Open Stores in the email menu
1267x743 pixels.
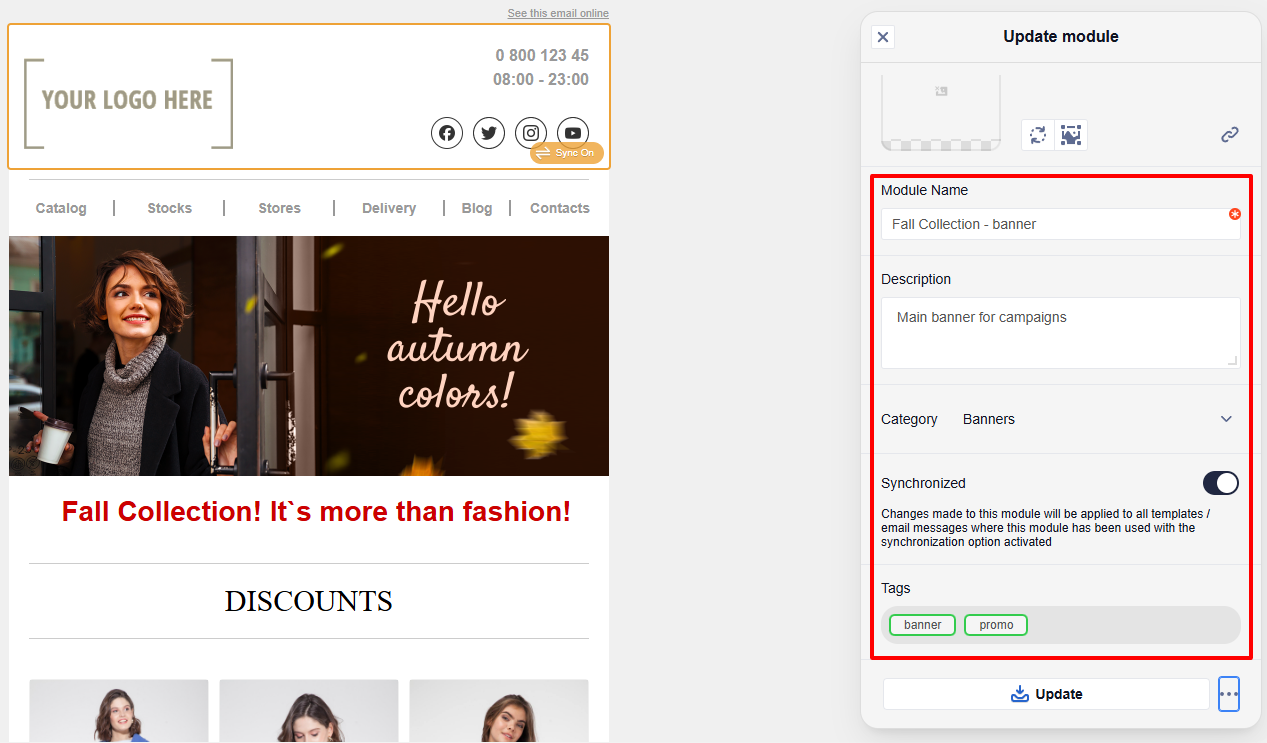280,208
